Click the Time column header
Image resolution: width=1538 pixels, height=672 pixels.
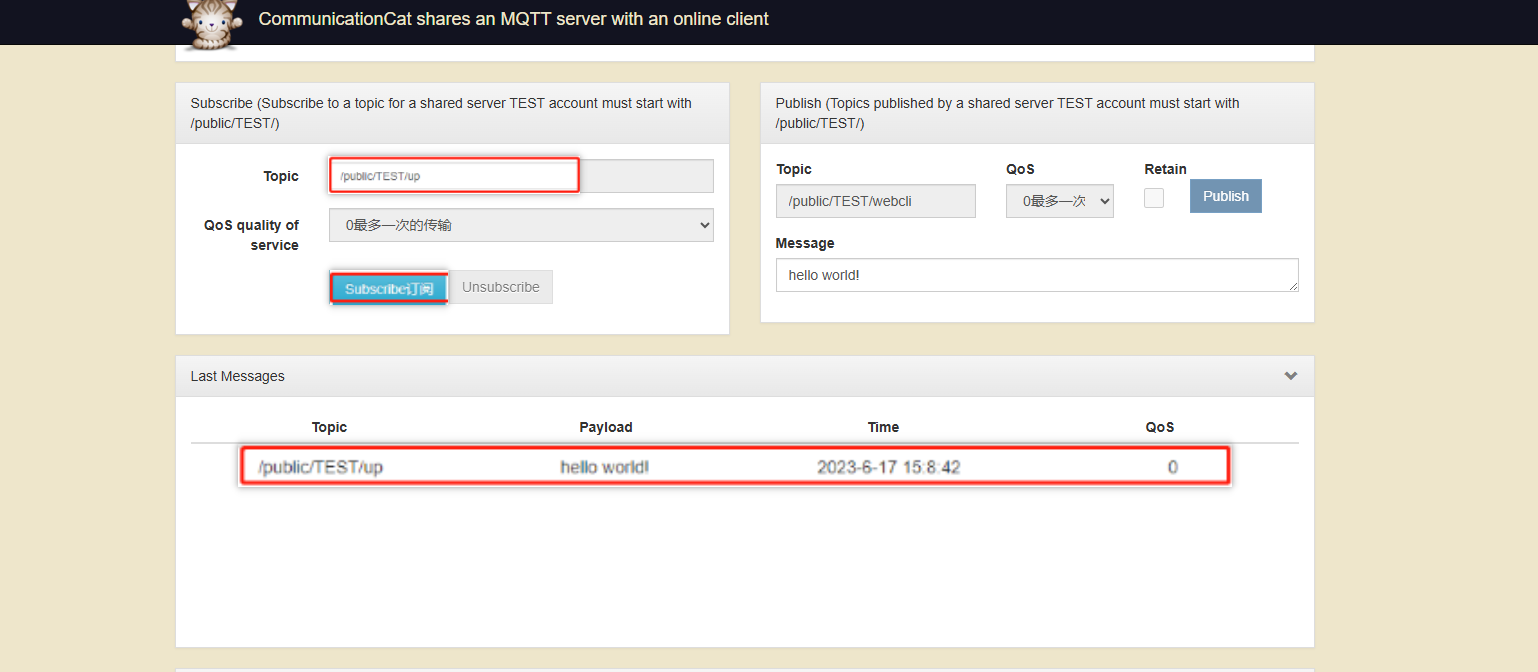coord(883,427)
